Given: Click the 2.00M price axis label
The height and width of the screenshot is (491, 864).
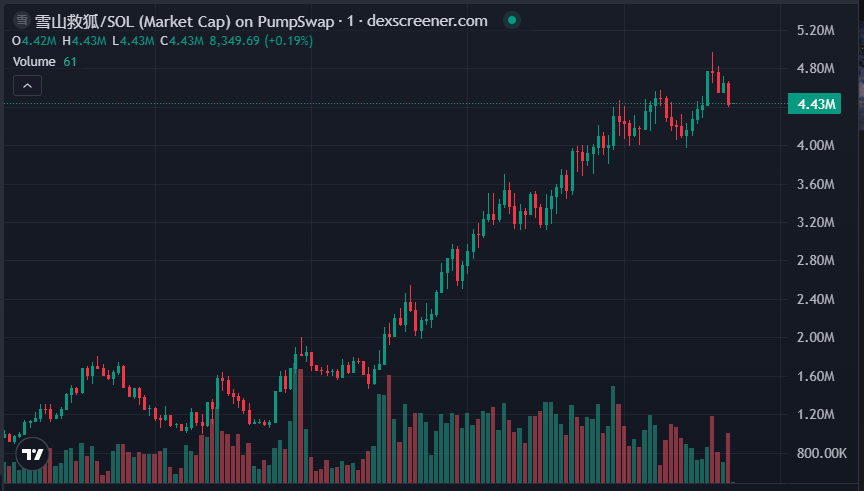Looking at the screenshot, I should tap(816, 337).
